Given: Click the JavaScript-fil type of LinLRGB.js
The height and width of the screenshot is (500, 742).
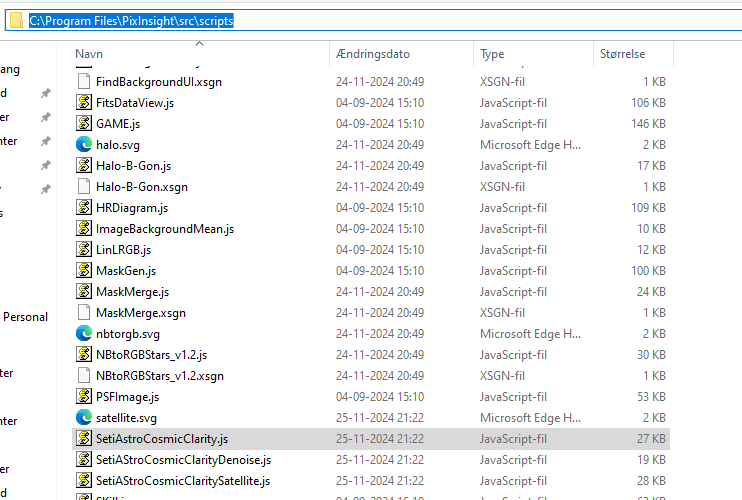Looking at the screenshot, I should (x=513, y=250).
